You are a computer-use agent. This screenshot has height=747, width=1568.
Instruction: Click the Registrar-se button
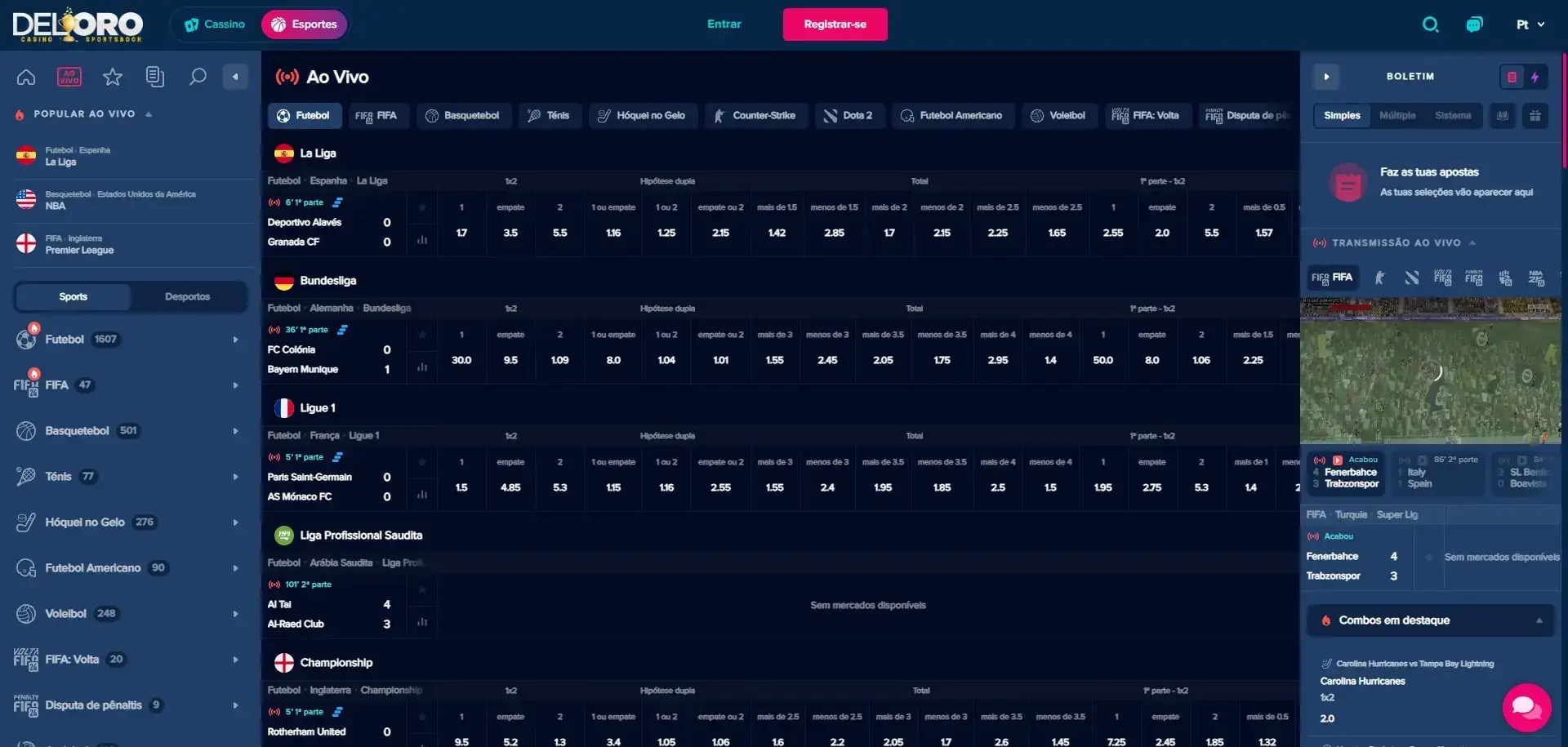pyautogui.click(x=835, y=24)
